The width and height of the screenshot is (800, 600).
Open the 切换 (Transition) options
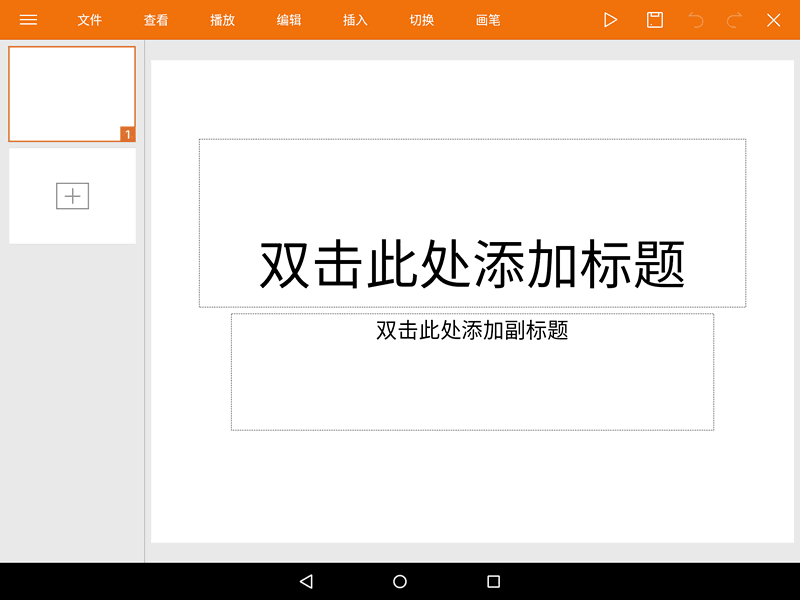pos(420,19)
